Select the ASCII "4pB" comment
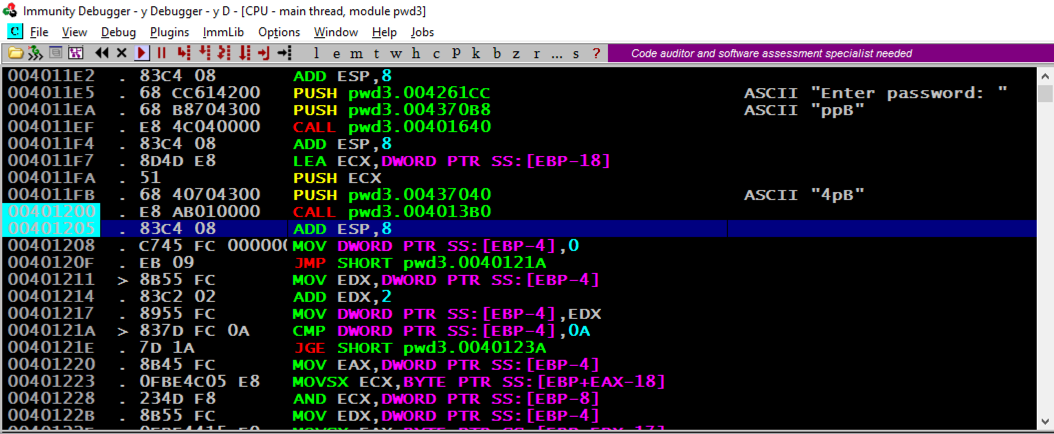The image size is (1054, 434). [x=804, y=195]
